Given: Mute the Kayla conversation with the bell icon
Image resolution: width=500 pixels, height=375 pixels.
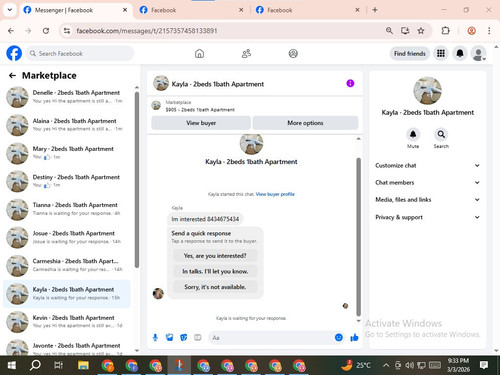Looking at the screenshot, I should (x=413, y=134).
